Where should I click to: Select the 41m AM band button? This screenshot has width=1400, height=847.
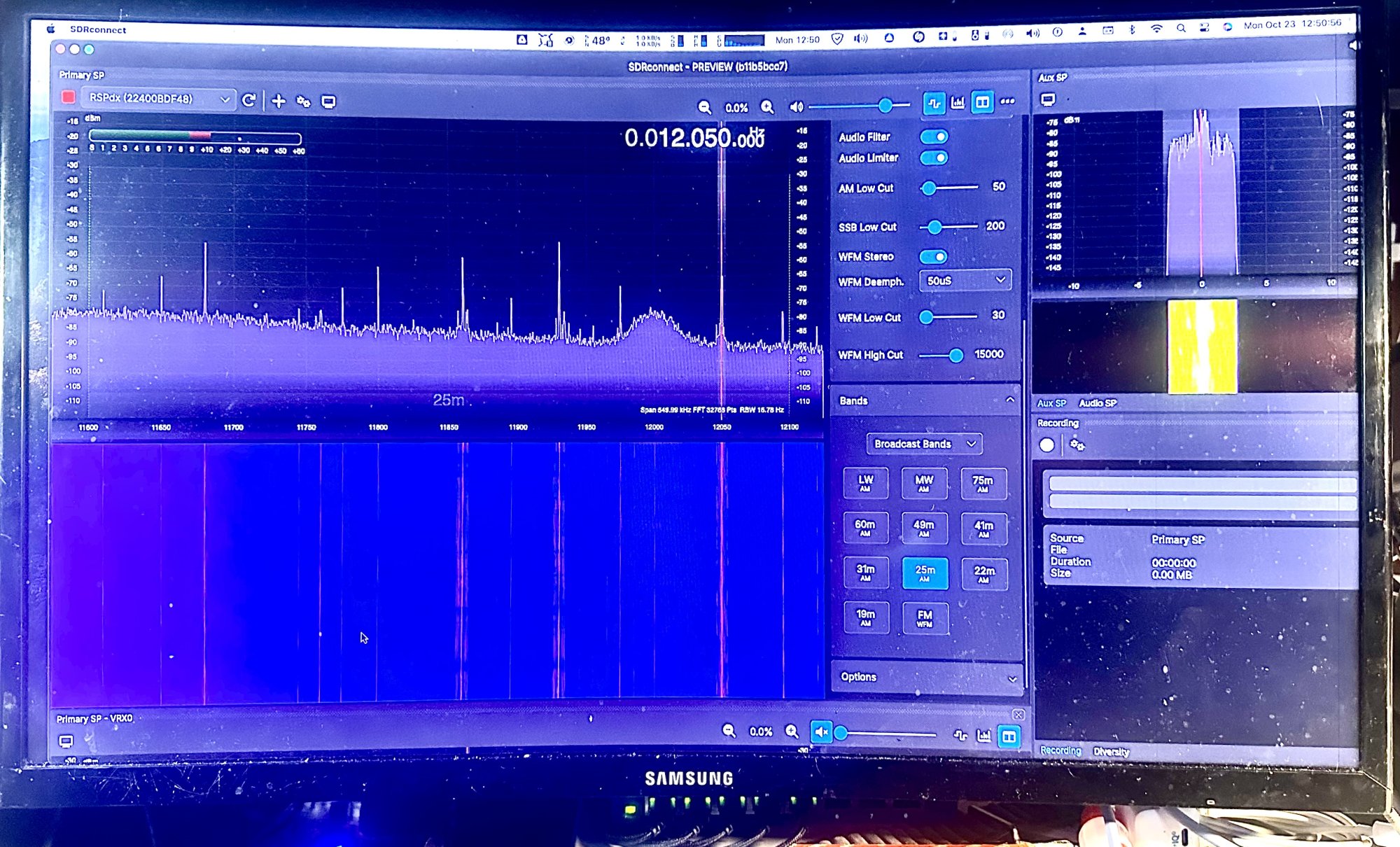tap(983, 528)
